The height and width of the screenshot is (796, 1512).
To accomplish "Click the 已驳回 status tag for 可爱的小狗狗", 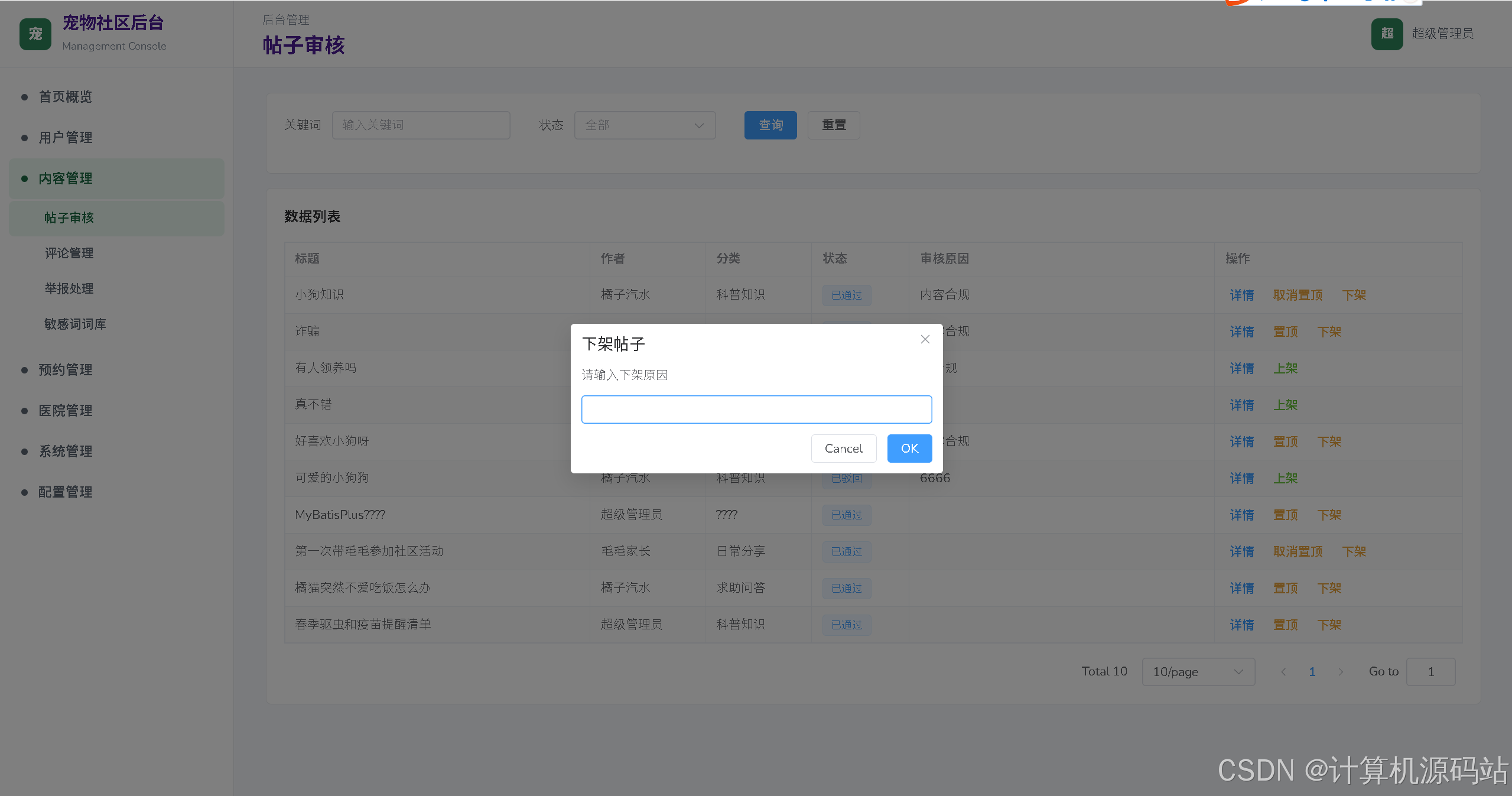I will click(x=847, y=478).
